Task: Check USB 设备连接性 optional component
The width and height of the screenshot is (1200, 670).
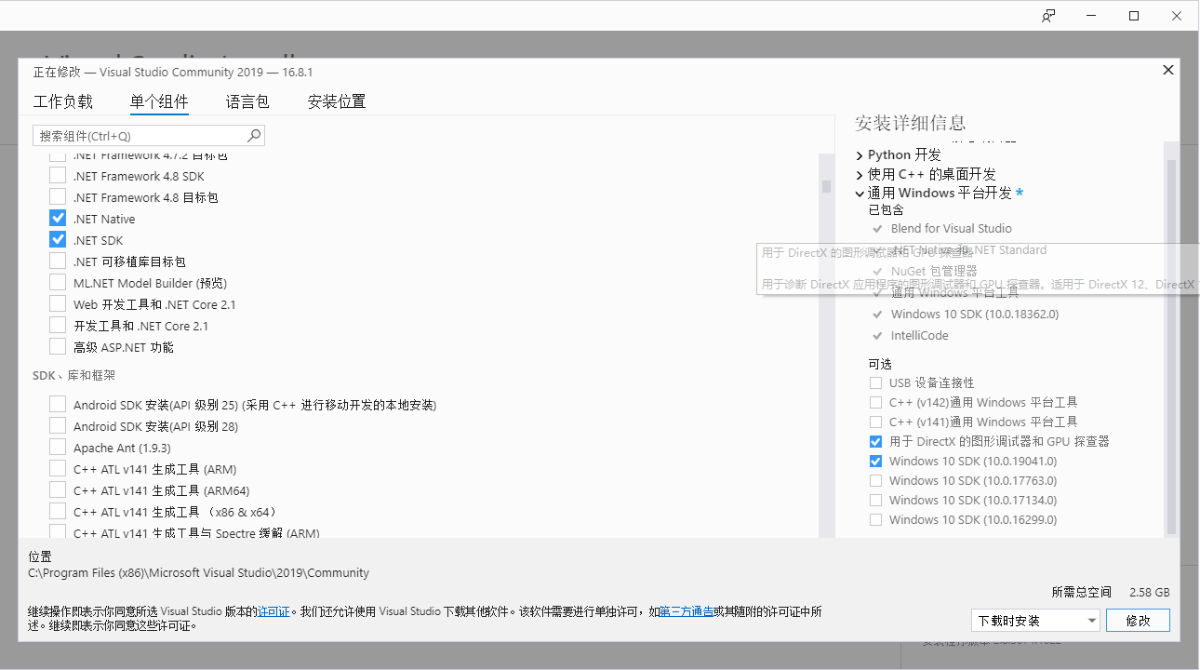Action: (x=876, y=383)
